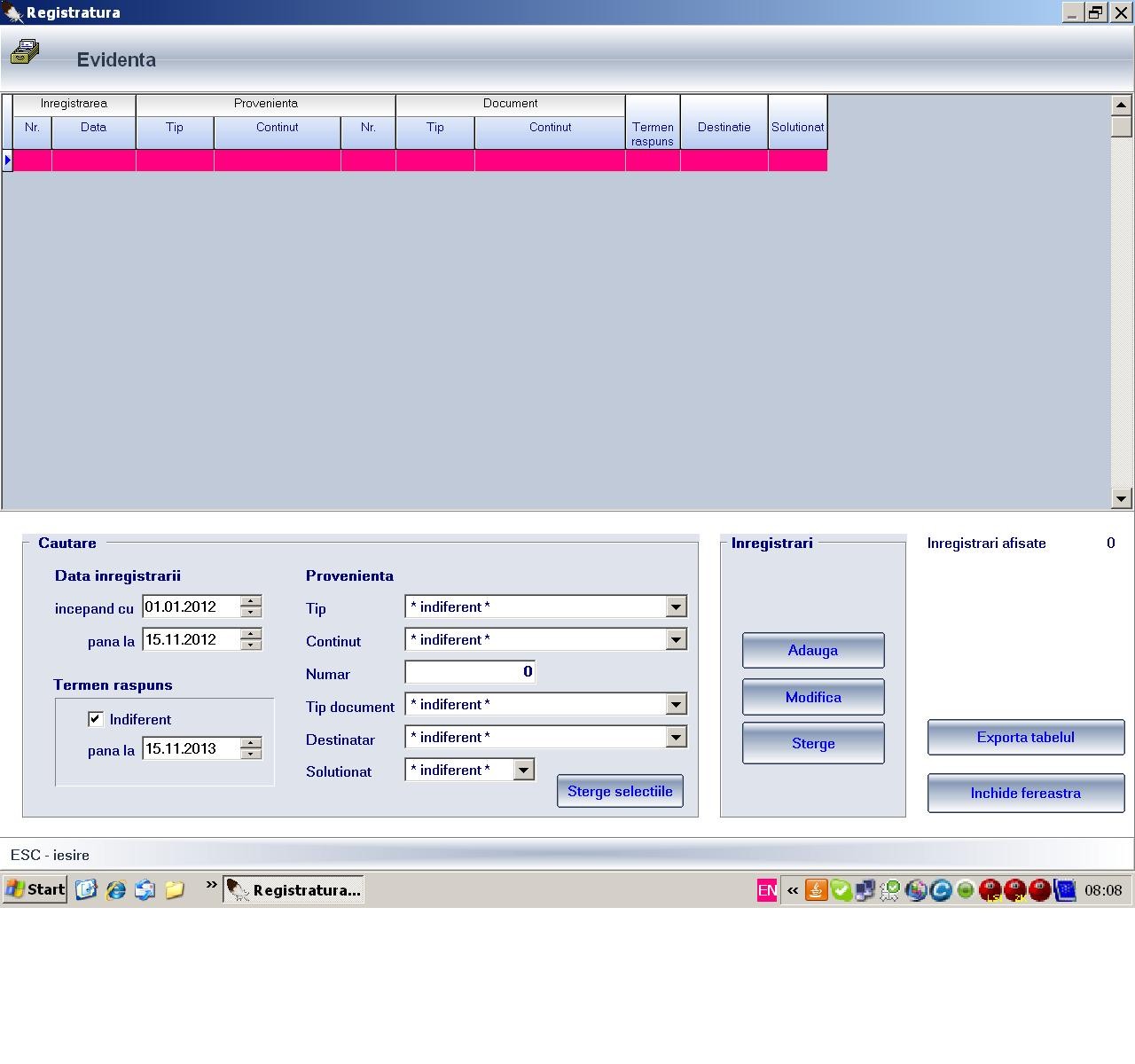Screen dimensions: 1135x1064
Task: Click the Destinatie column header
Action: pos(724,127)
